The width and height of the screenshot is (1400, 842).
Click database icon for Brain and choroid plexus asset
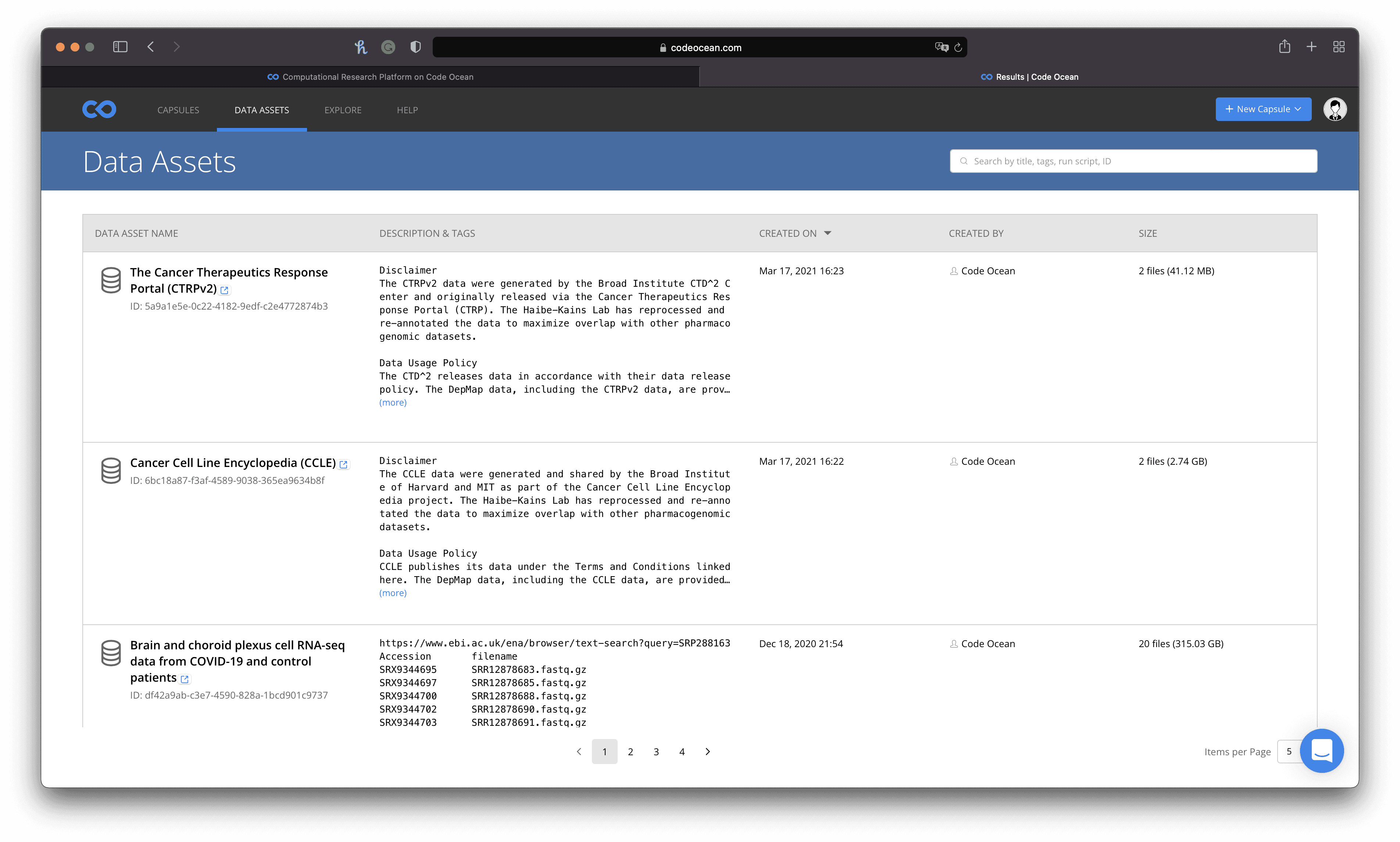111,653
